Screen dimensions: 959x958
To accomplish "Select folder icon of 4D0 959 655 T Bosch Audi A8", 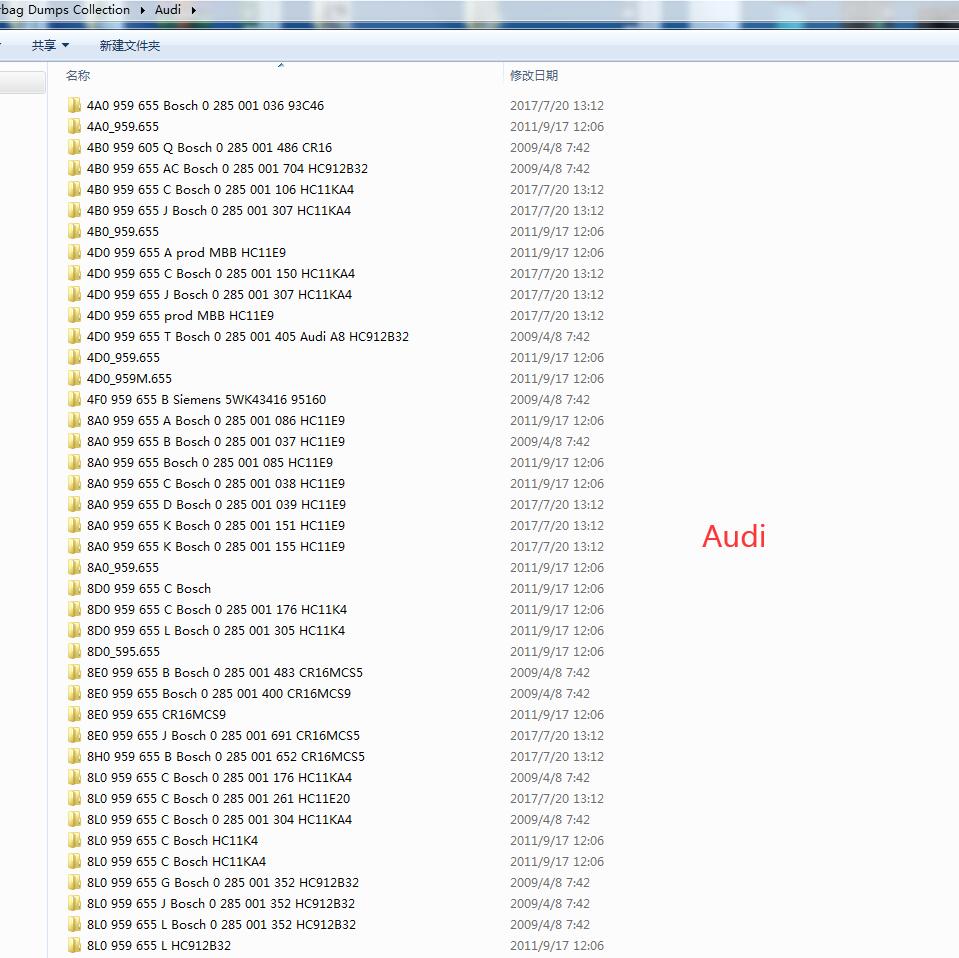I will pyautogui.click(x=75, y=336).
